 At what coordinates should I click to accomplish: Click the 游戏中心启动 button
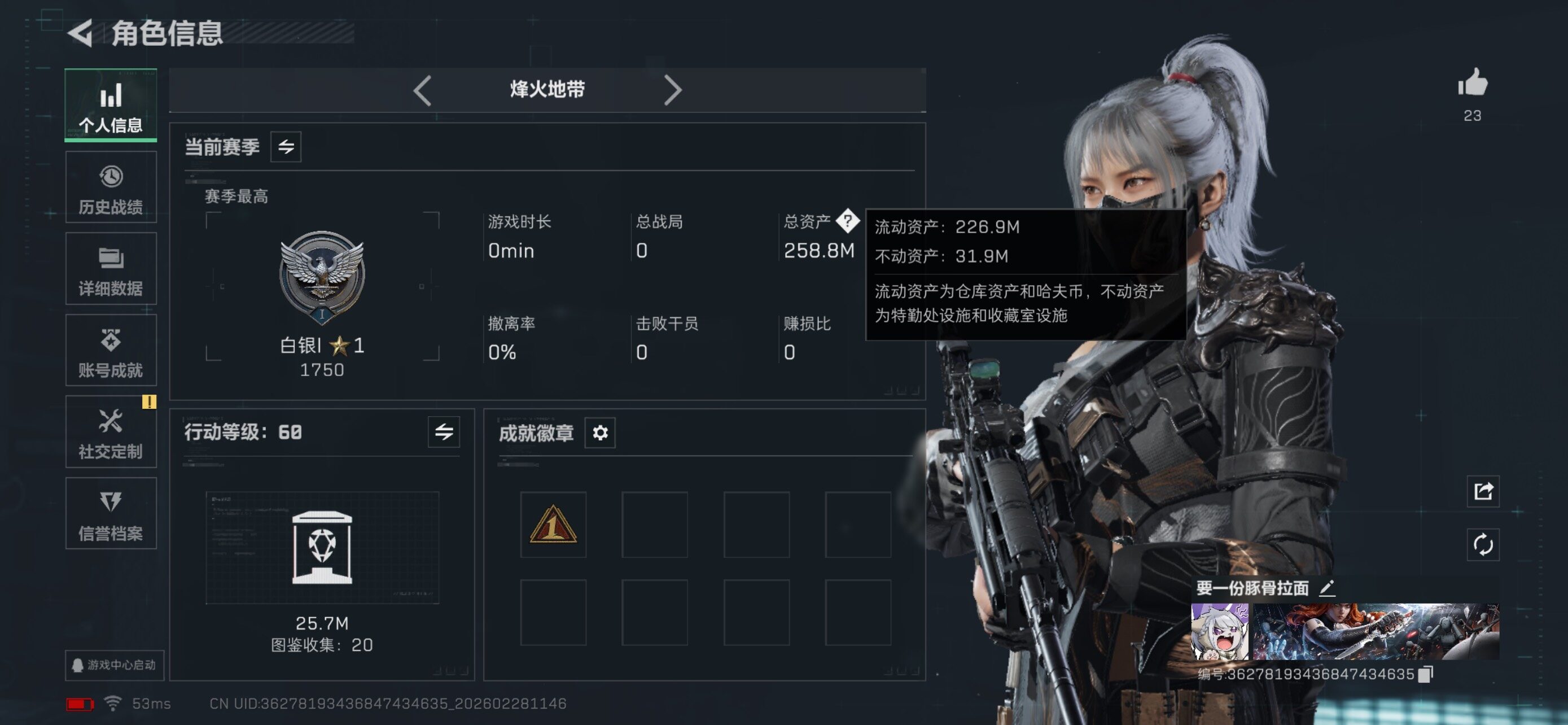click(115, 665)
